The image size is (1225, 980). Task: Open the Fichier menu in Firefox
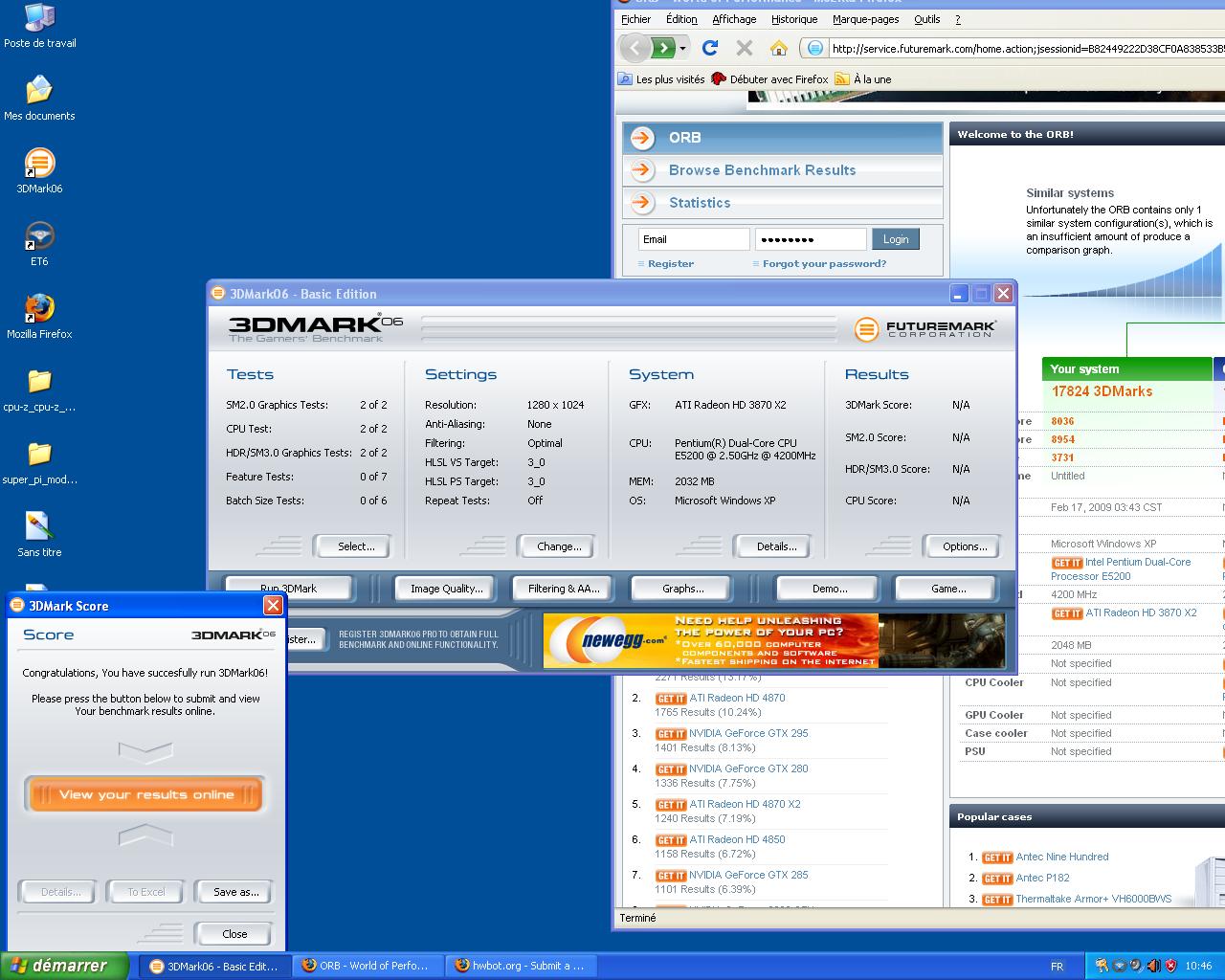point(635,19)
